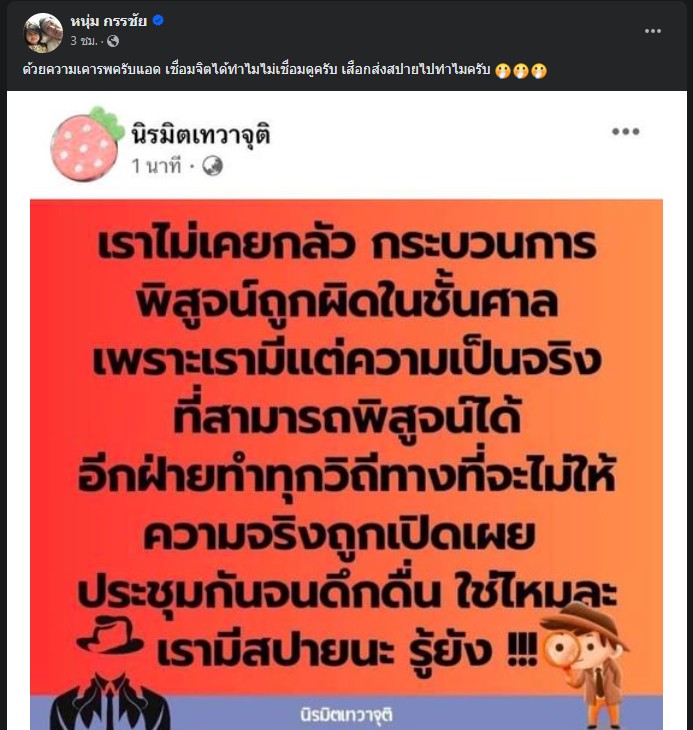
Task: Click the globe icon beside 1 นาที
Action: (x=212, y=166)
